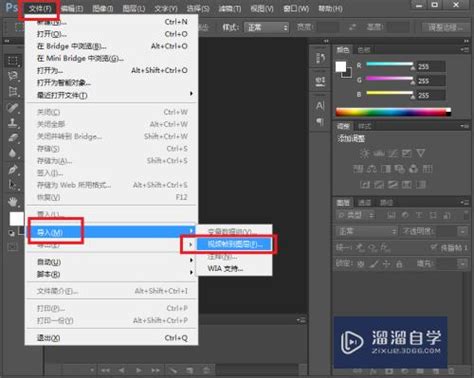Select the Crop tool
The width and height of the screenshot is (474, 378).
point(13,91)
